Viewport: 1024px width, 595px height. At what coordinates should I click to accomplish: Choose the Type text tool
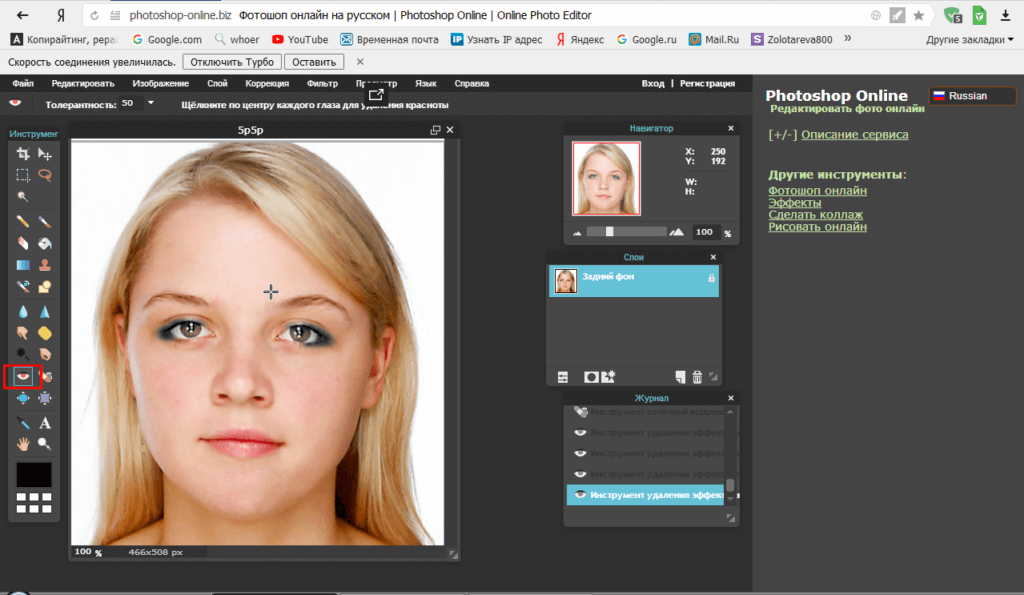pyautogui.click(x=45, y=423)
